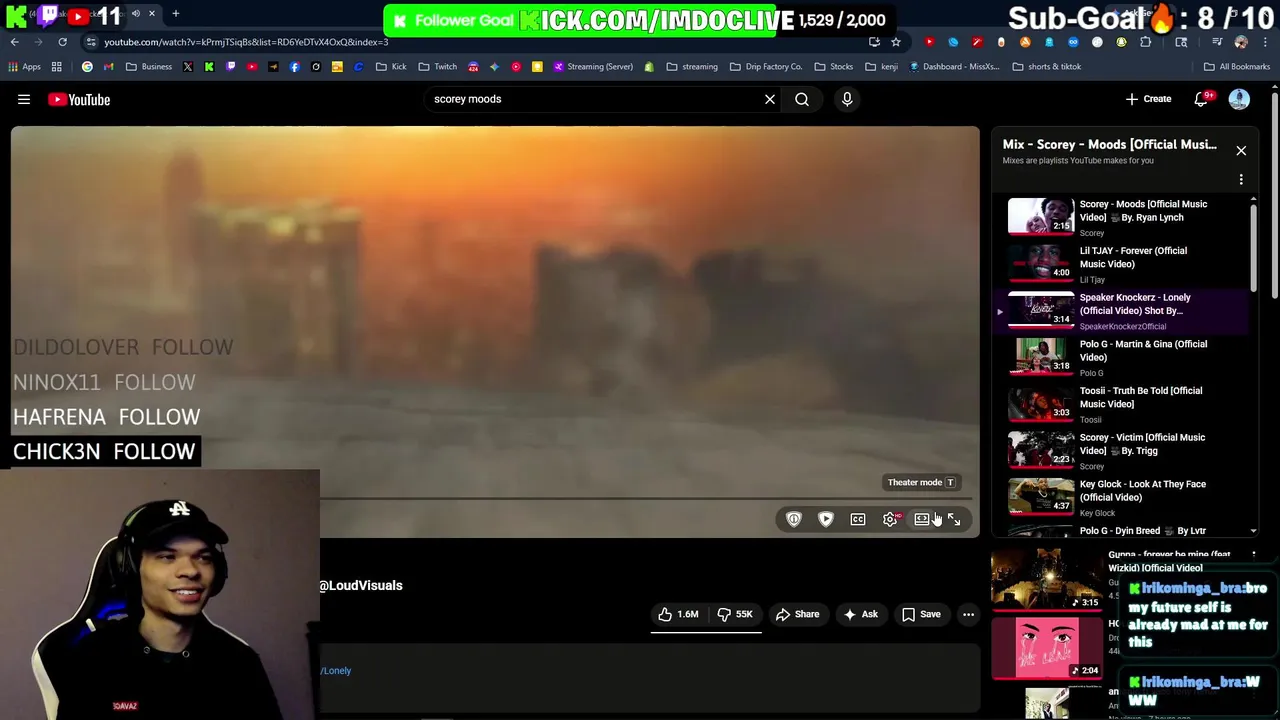1280x720 pixels.
Task: Open the Chrome extensions puzzle icon
Action: coord(1146,42)
